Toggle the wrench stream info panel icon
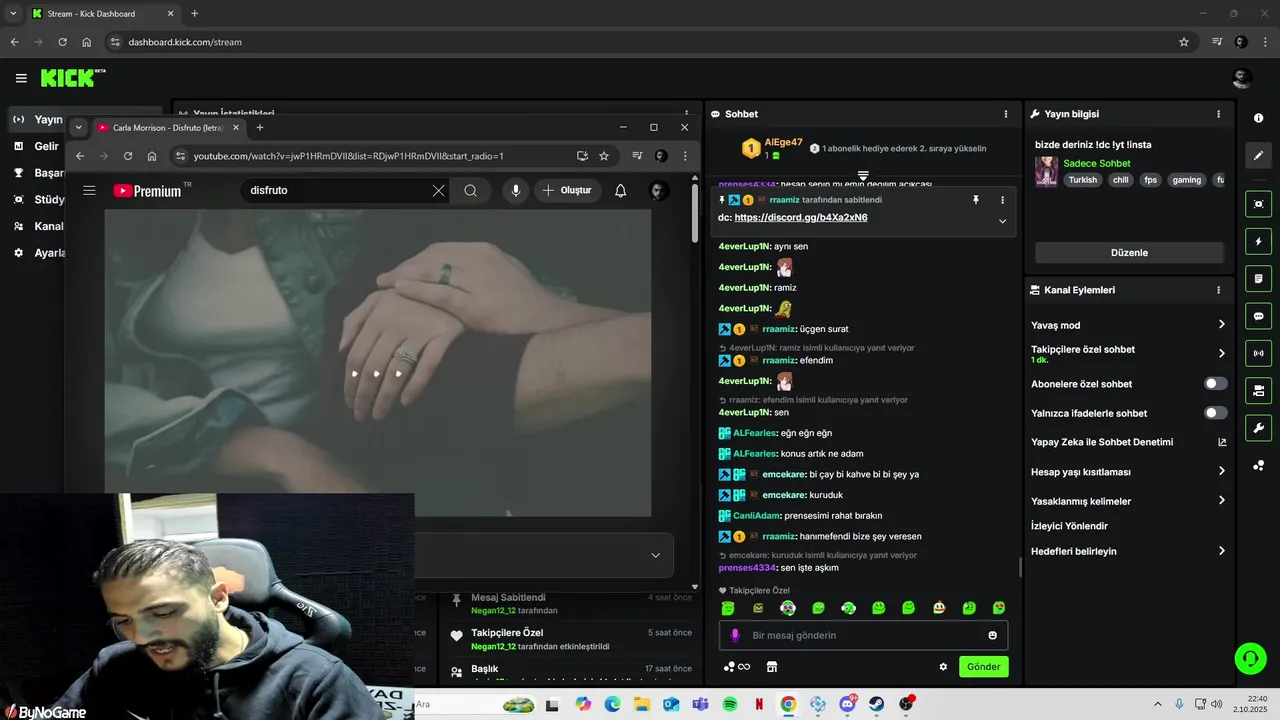Viewport: 1280px width, 720px height. (1258, 428)
